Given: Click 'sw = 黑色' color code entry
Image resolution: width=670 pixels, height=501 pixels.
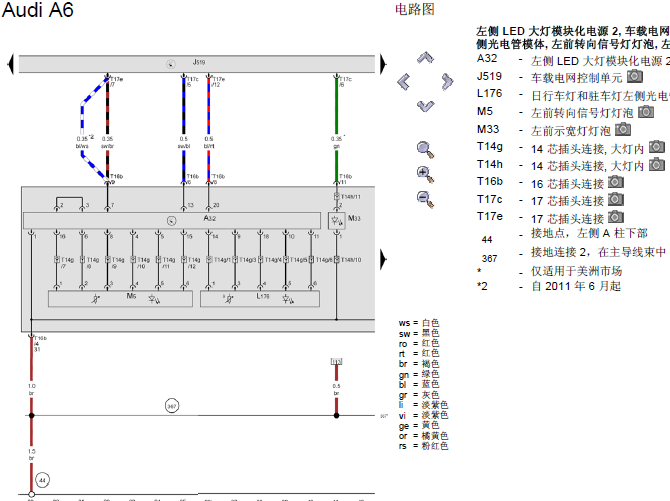Looking at the screenshot, I should pyautogui.click(x=419, y=333).
